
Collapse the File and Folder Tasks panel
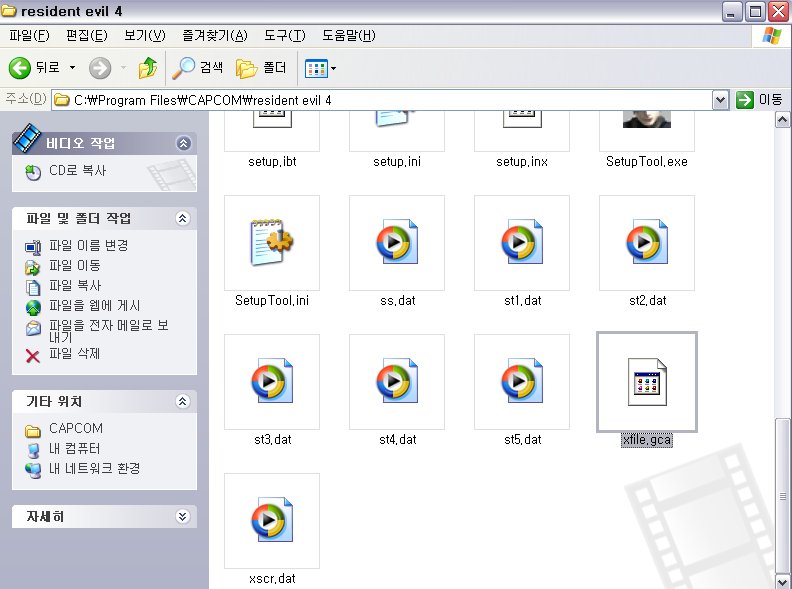click(x=182, y=218)
